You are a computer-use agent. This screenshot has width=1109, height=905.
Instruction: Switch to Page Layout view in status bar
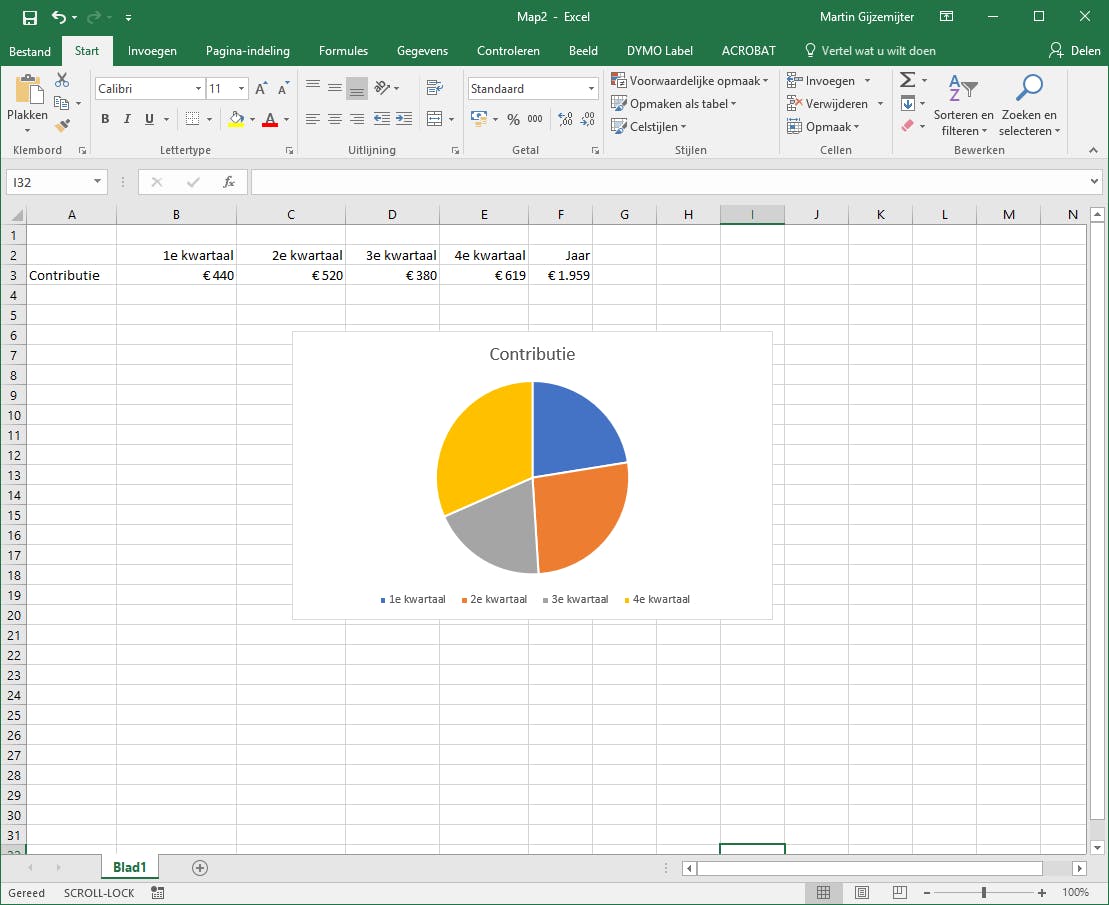(861, 892)
